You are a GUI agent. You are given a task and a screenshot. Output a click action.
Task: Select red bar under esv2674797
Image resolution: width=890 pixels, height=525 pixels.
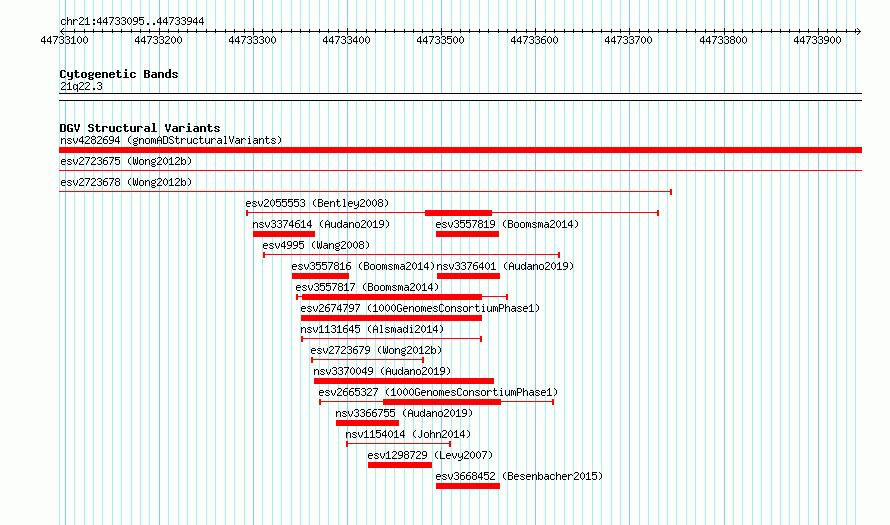coord(391,318)
